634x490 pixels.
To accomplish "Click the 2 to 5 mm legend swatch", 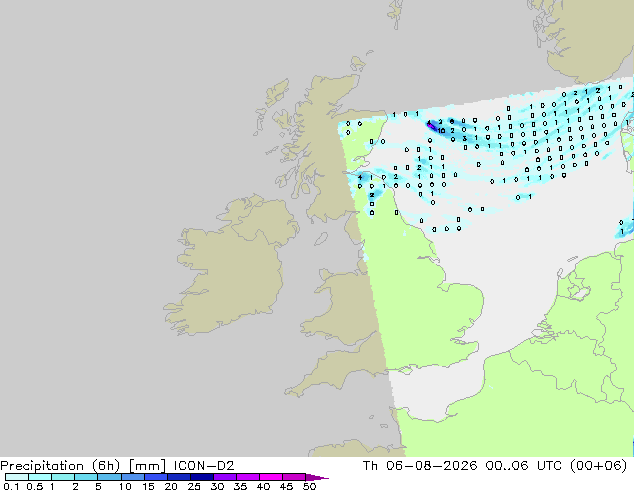I will click(x=86, y=477).
